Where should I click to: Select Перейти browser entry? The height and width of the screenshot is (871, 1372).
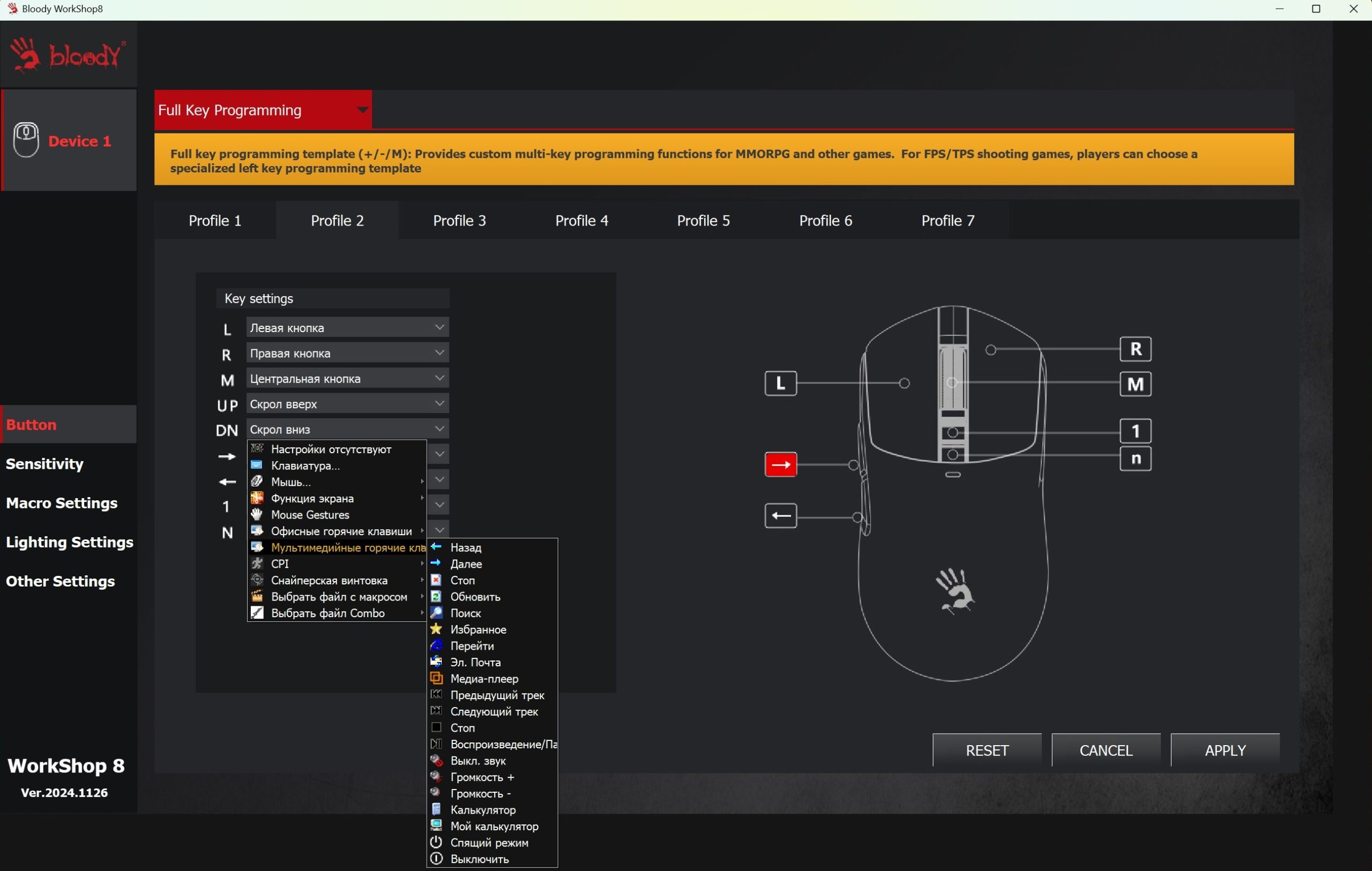491,646
